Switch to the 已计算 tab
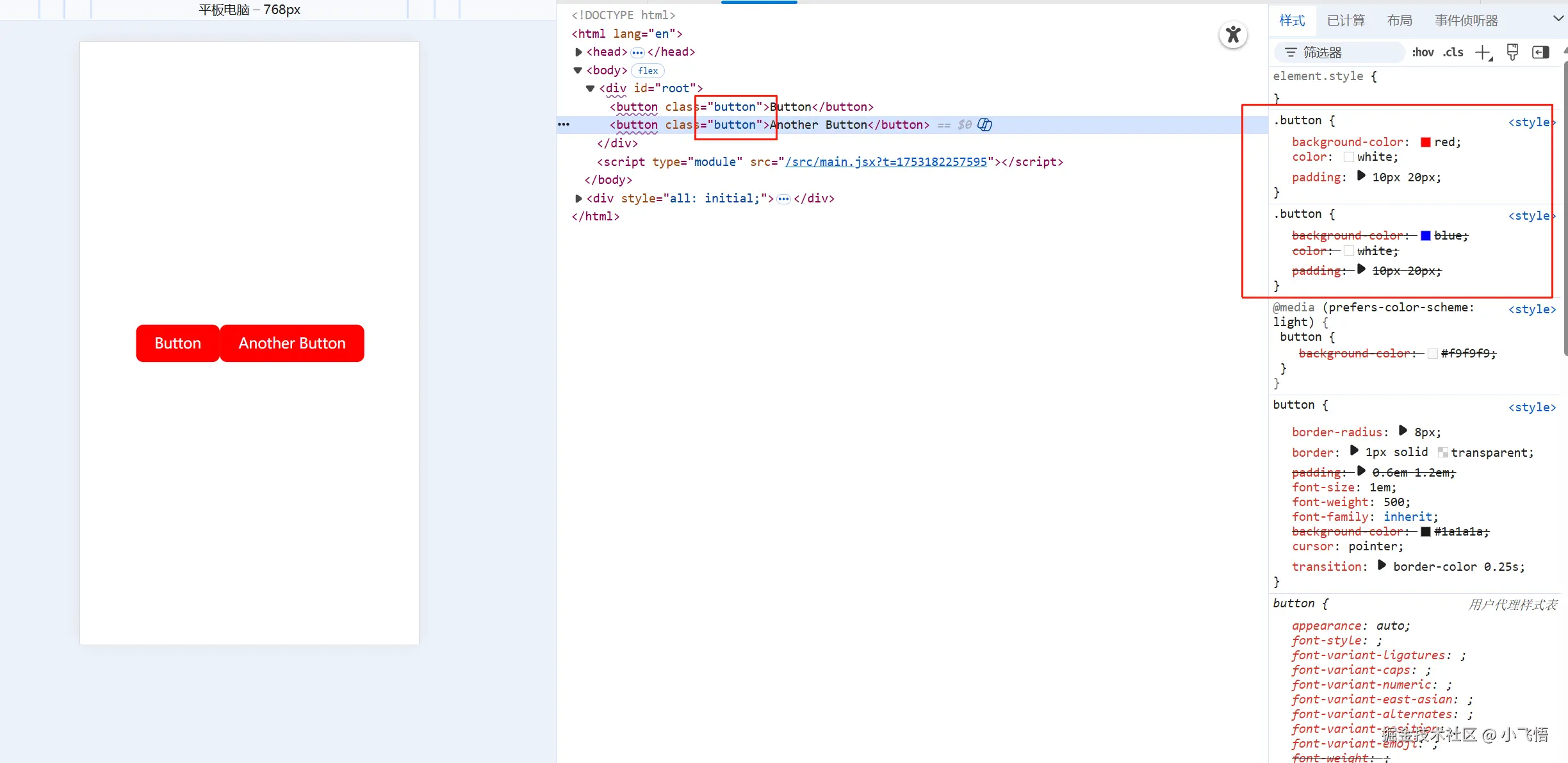The width and height of the screenshot is (1568, 763). [x=1346, y=21]
